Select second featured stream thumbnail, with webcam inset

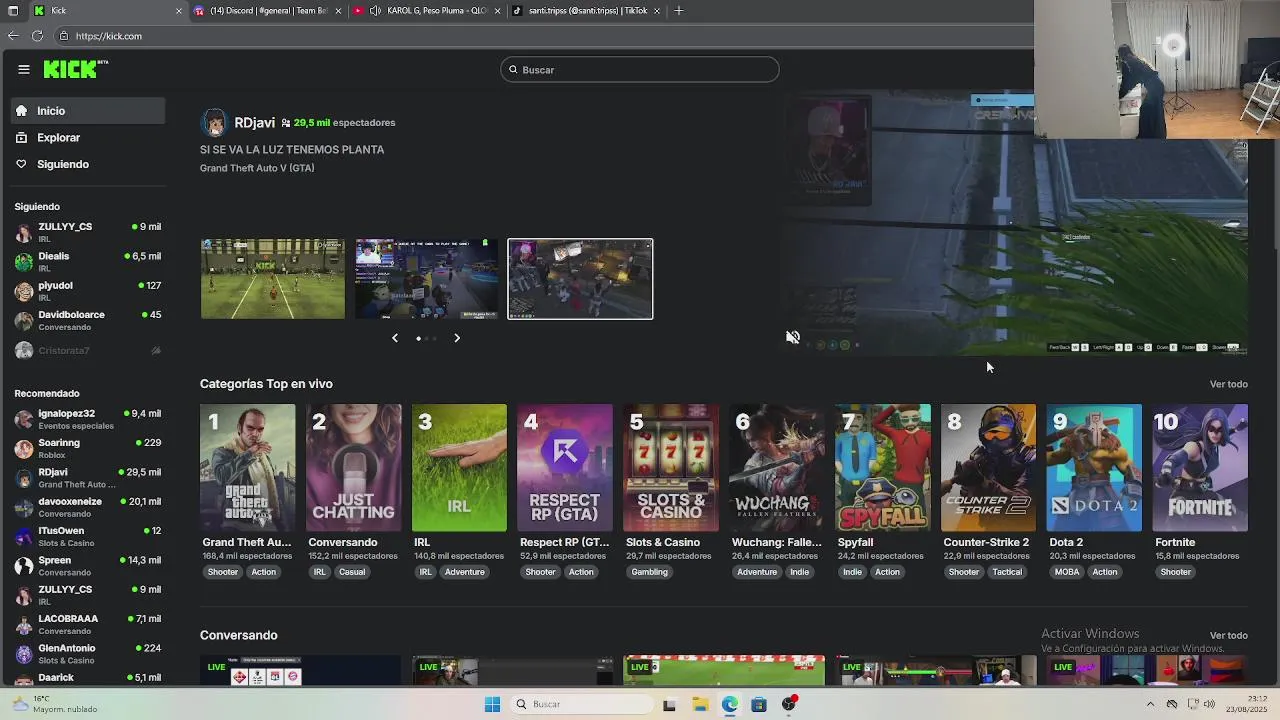(427, 279)
